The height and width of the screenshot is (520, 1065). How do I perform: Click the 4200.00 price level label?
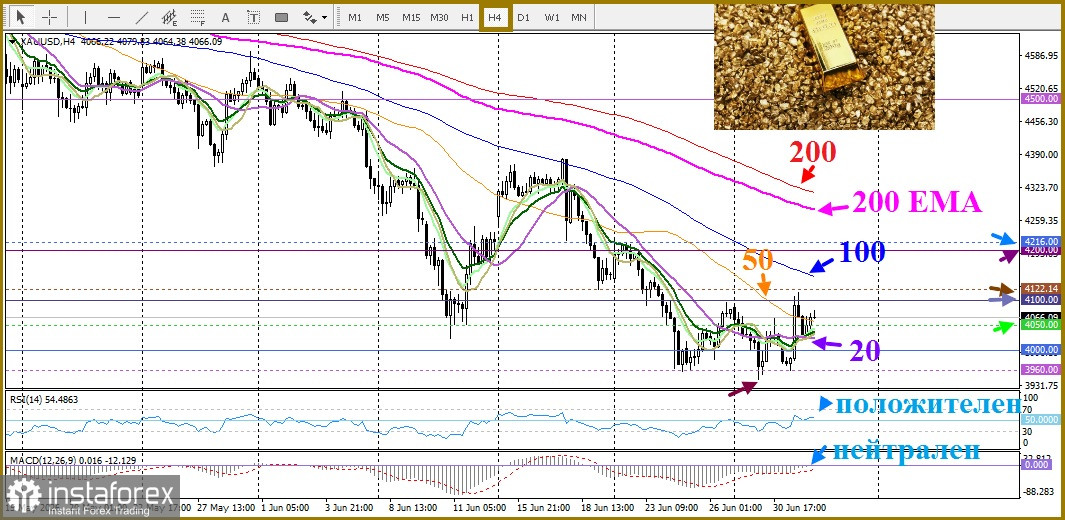coord(1040,250)
